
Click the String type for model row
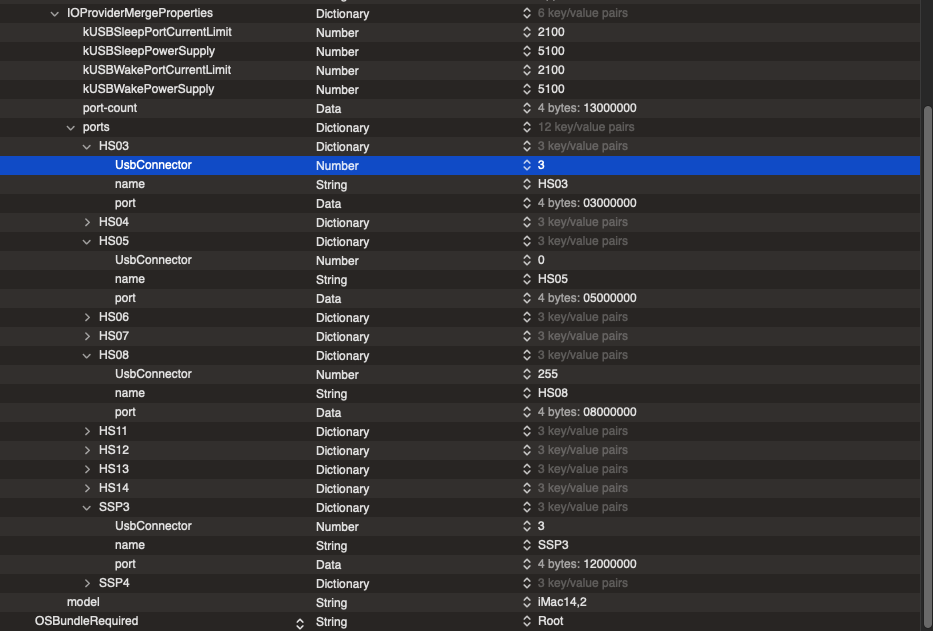331,602
